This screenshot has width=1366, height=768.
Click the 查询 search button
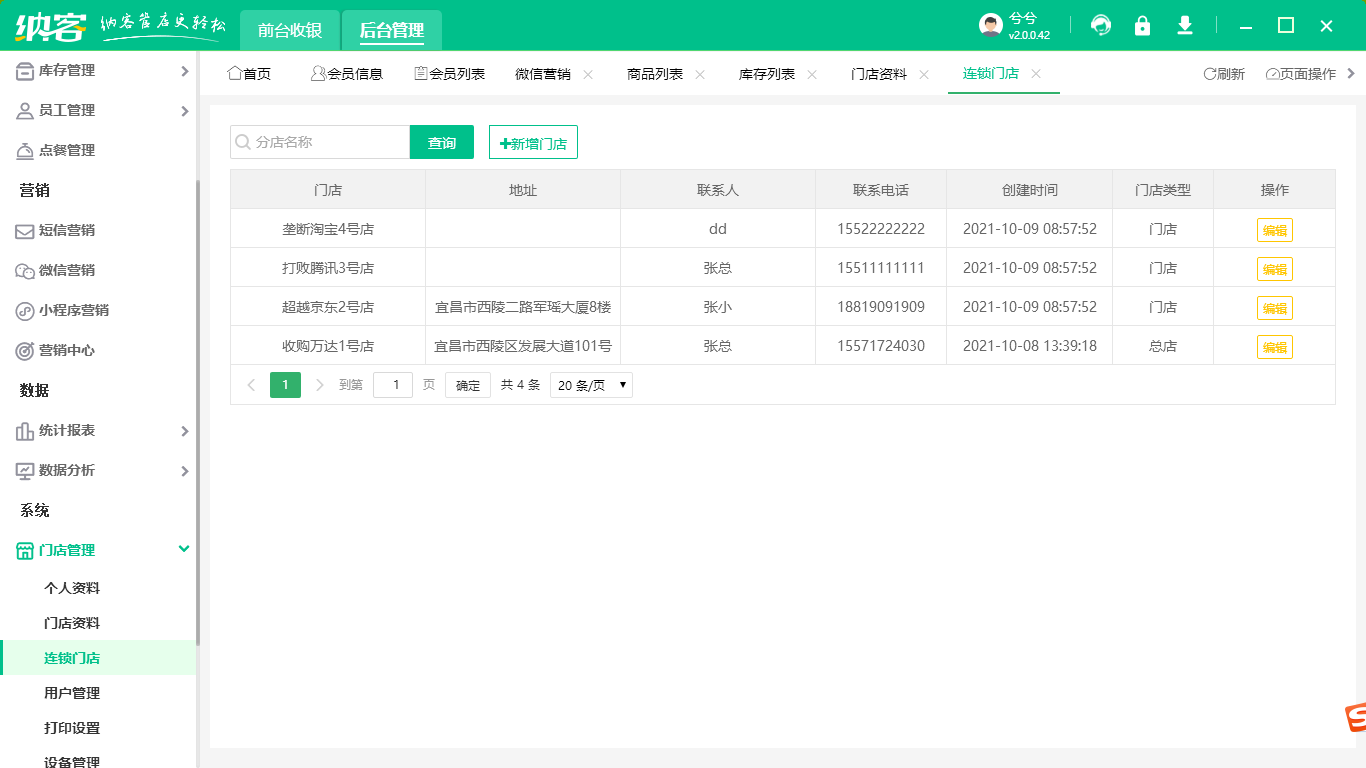[442, 143]
